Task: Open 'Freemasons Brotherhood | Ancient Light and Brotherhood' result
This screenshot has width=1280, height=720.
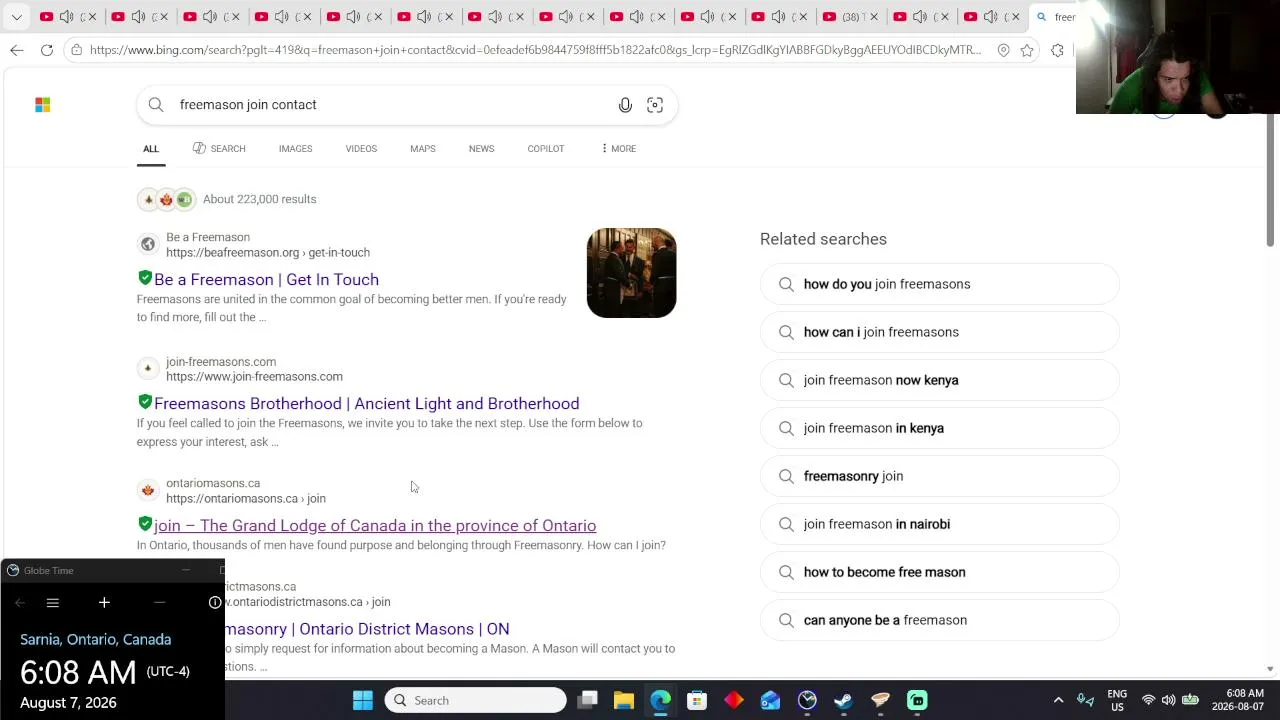Action: 366,404
